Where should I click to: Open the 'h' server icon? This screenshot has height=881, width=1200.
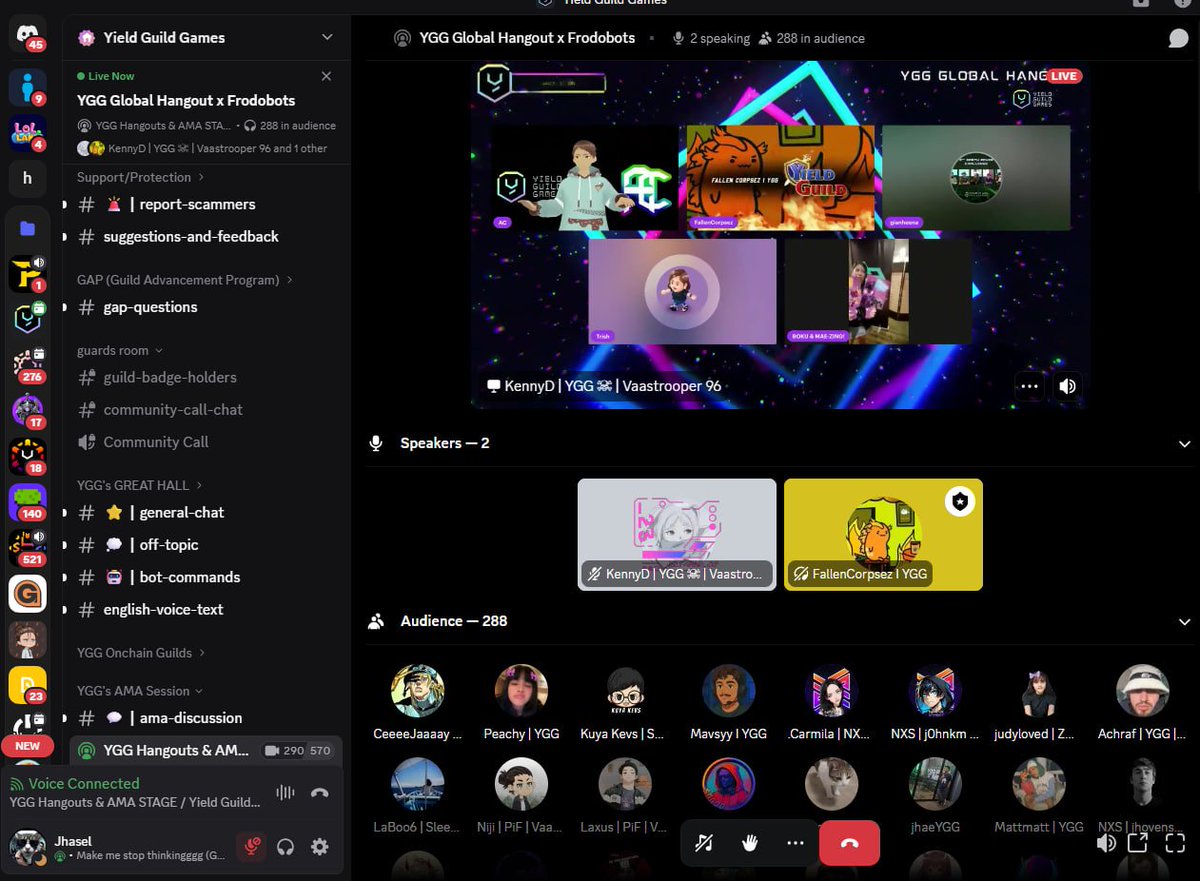click(x=27, y=180)
